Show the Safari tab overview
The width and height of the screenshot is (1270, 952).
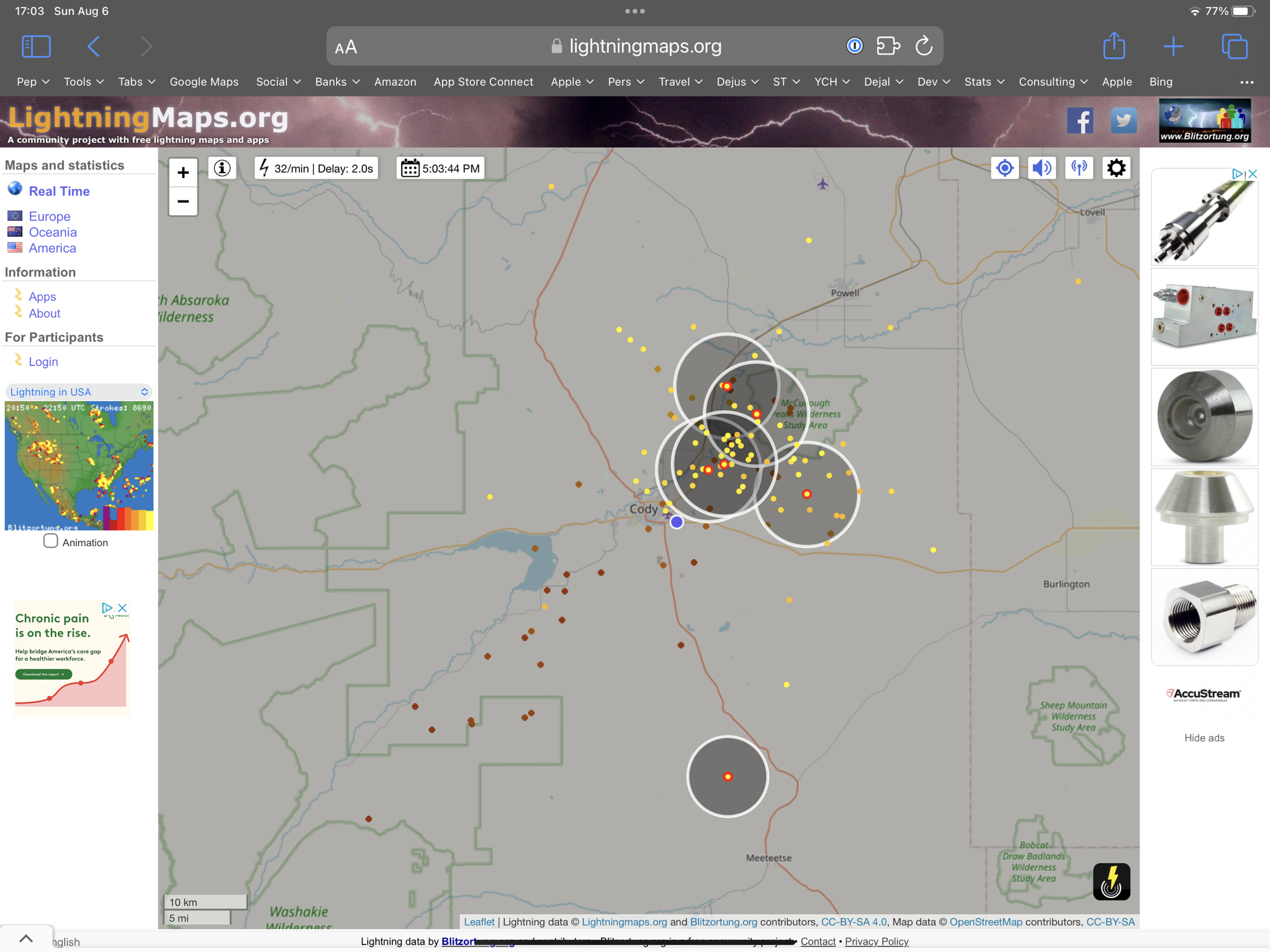1234,47
